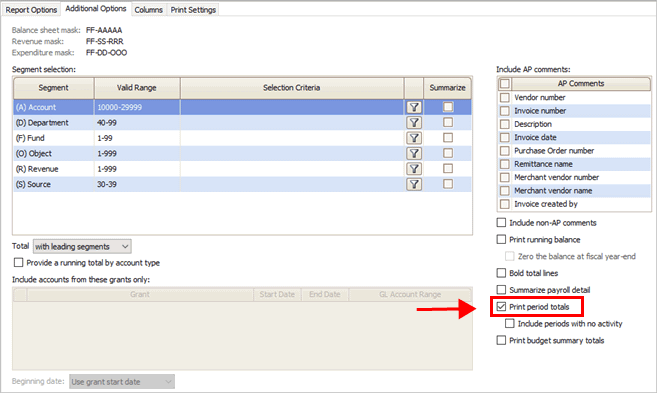Viewport: 657px width, 393px height.
Task: Enable Bold total lines option
Action: [x=501, y=273]
